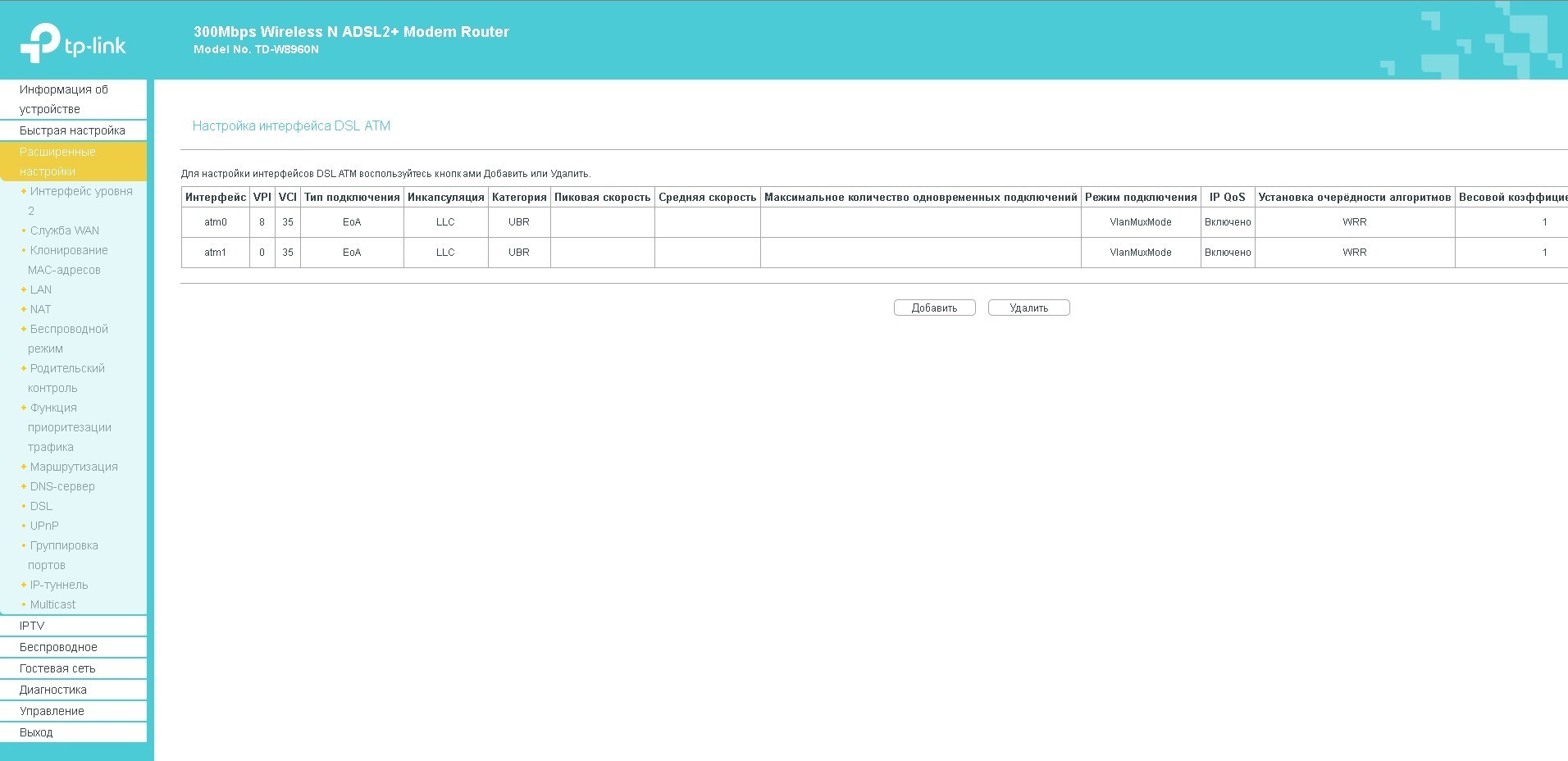Go to UPnP settings
Image resolution: width=1568 pixels, height=761 pixels.
(x=44, y=526)
